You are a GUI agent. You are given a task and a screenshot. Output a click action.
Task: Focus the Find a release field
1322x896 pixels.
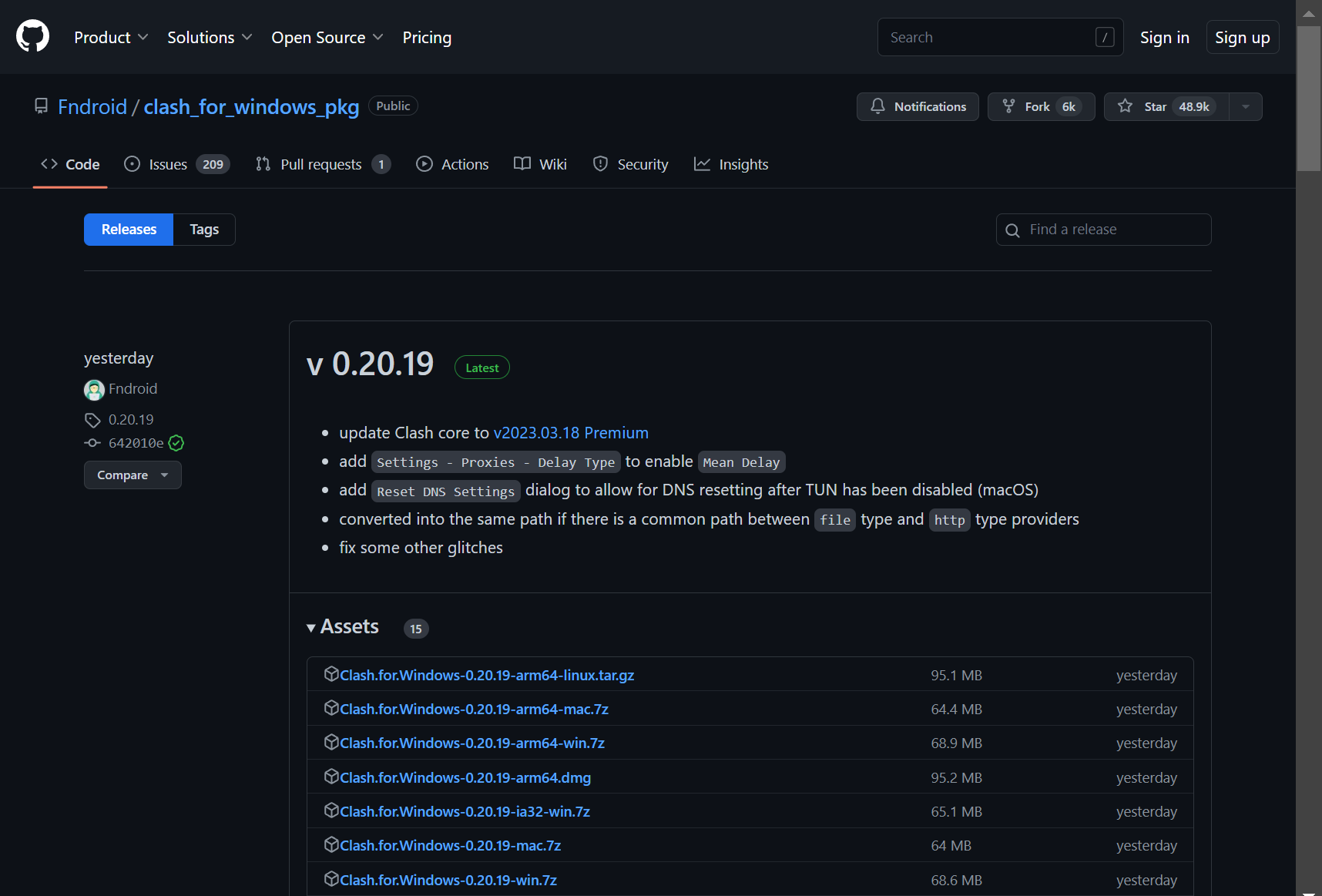point(1103,230)
